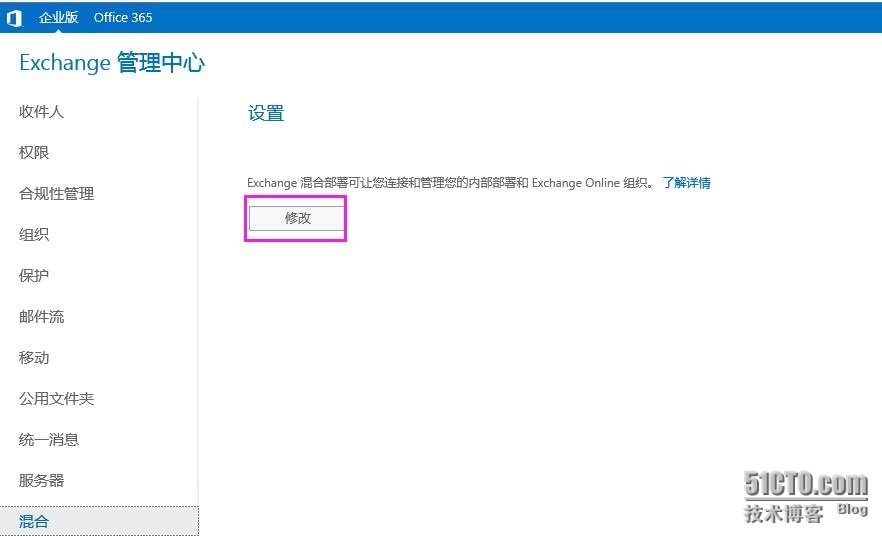The image size is (882, 537).
Task: Open 收件人 in the sidebar
Action: tap(41, 111)
